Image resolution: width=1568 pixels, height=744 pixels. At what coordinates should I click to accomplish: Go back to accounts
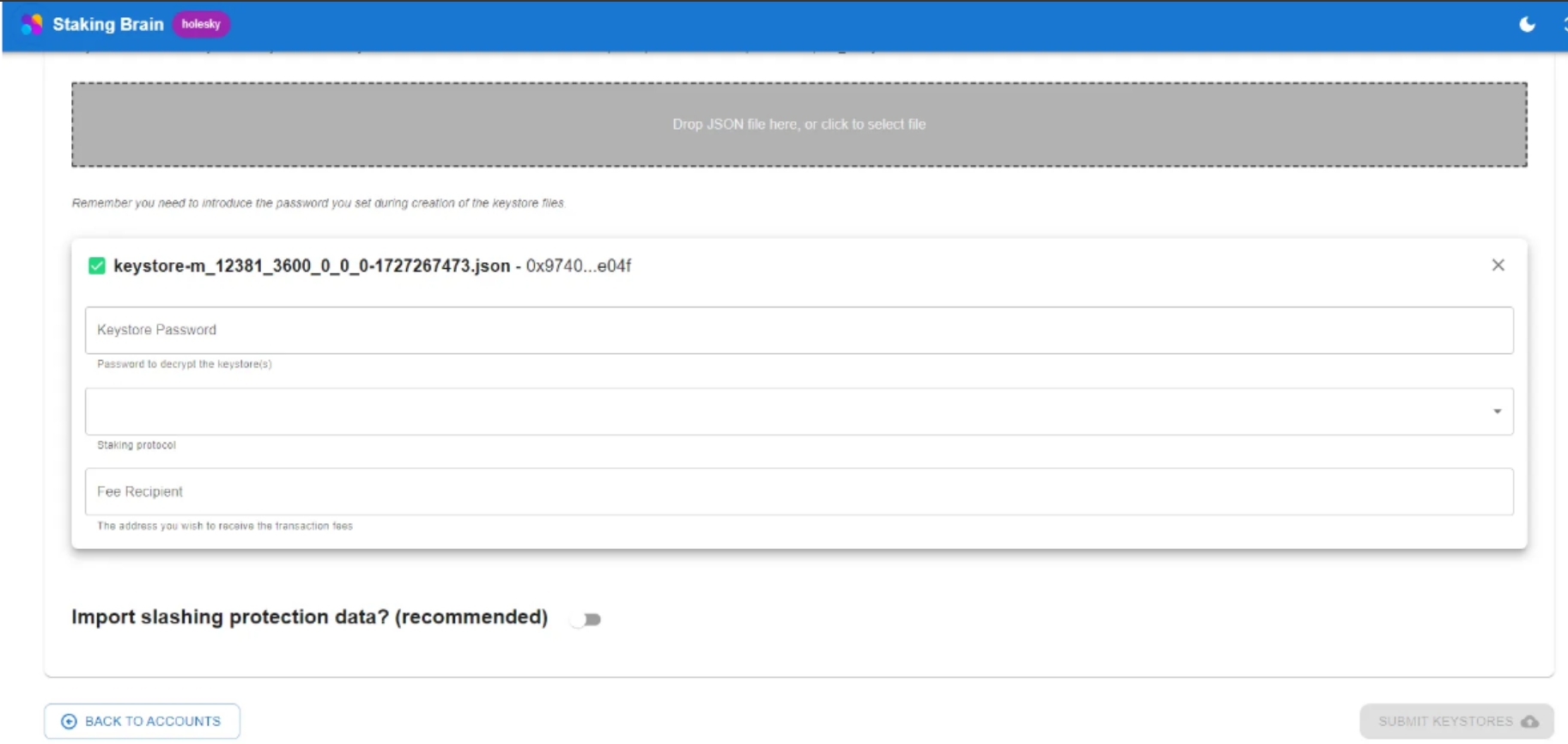pos(143,722)
